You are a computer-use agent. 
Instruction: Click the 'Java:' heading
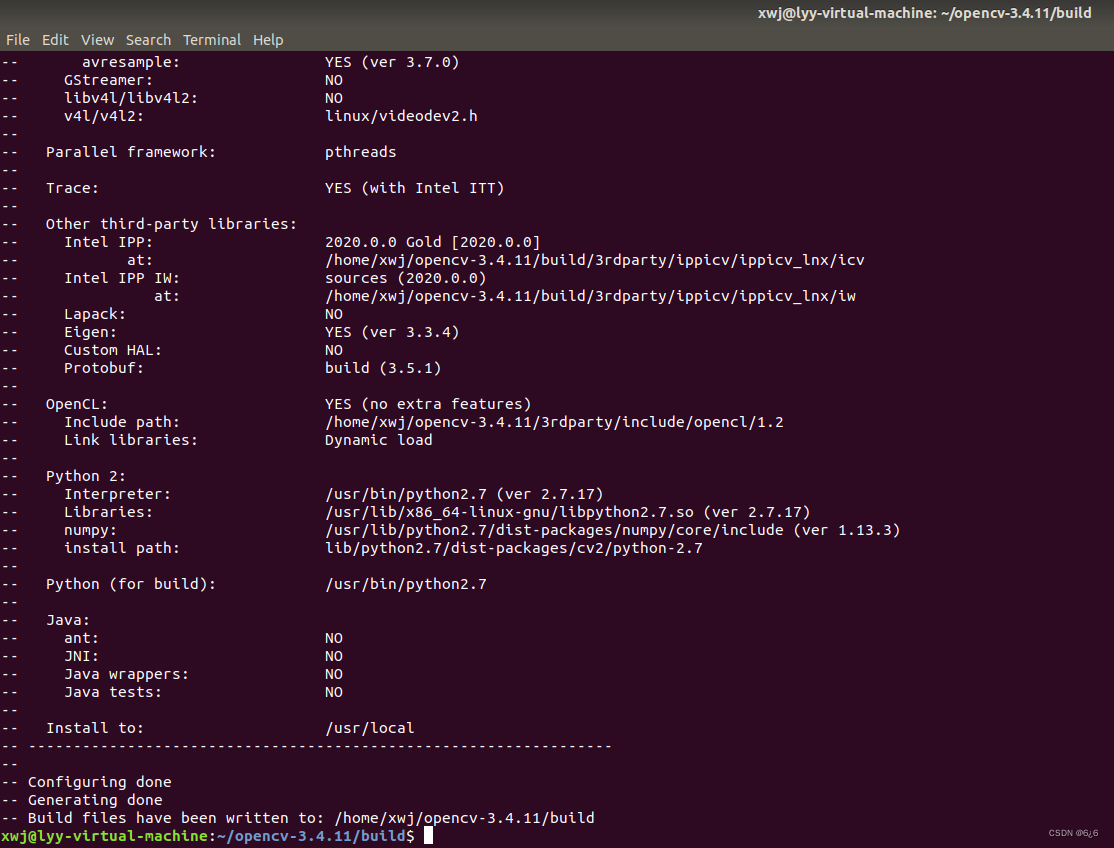tap(67, 620)
